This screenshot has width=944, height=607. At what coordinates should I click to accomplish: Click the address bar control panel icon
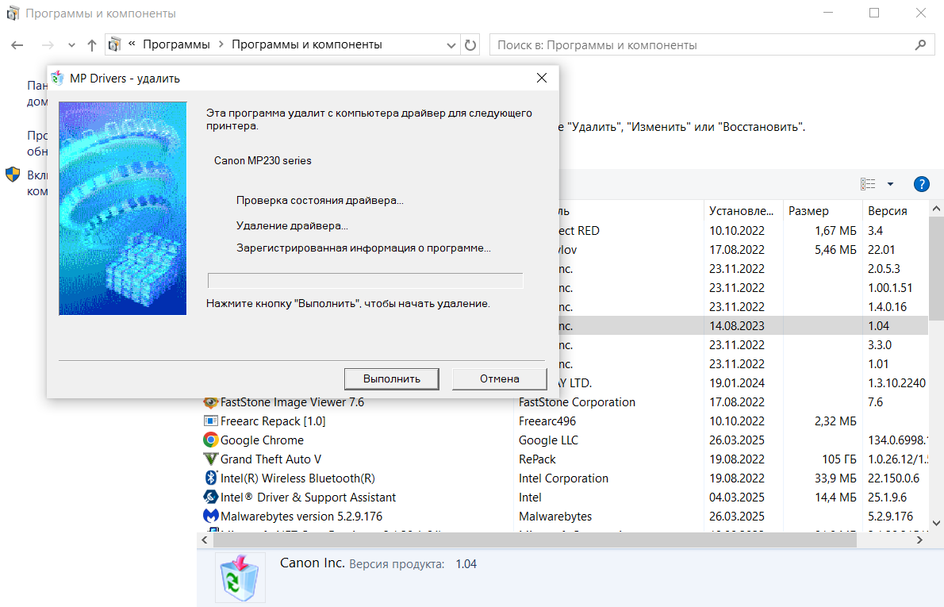(x=114, y=45)
